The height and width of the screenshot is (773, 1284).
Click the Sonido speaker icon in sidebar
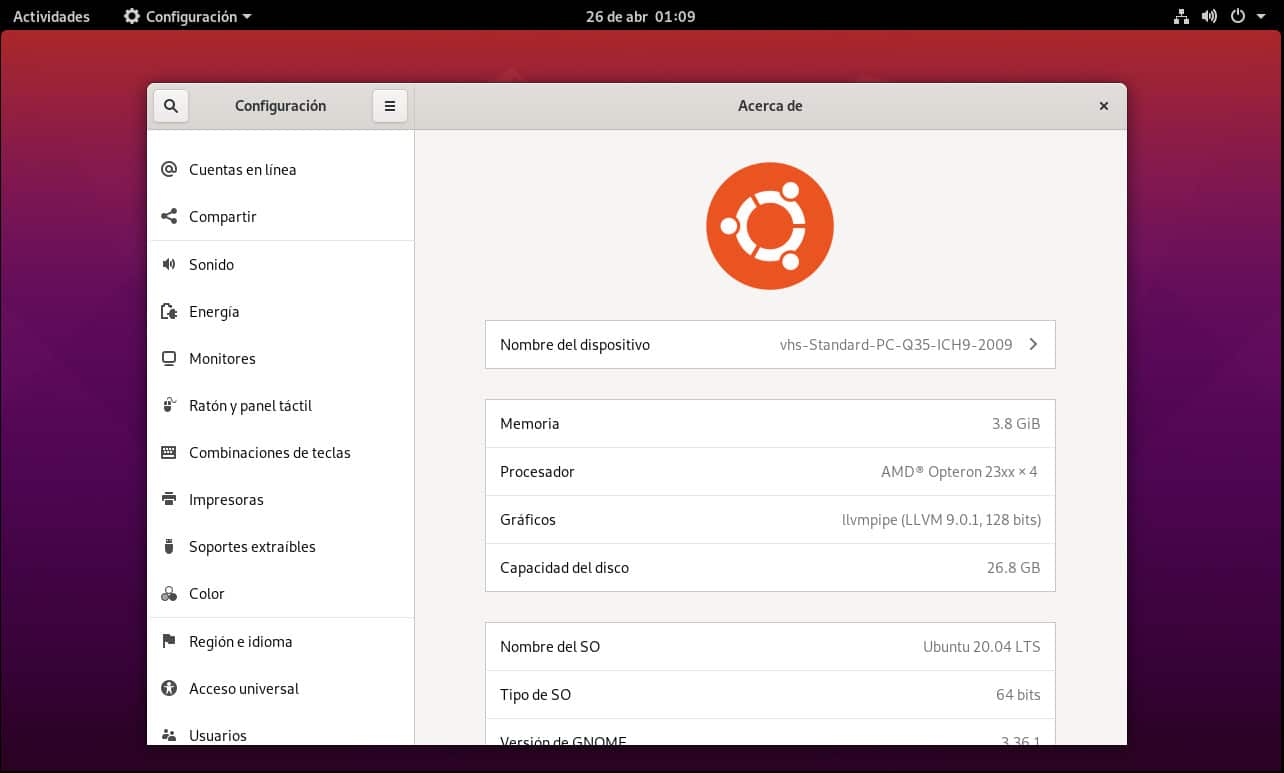click(169, 265)
